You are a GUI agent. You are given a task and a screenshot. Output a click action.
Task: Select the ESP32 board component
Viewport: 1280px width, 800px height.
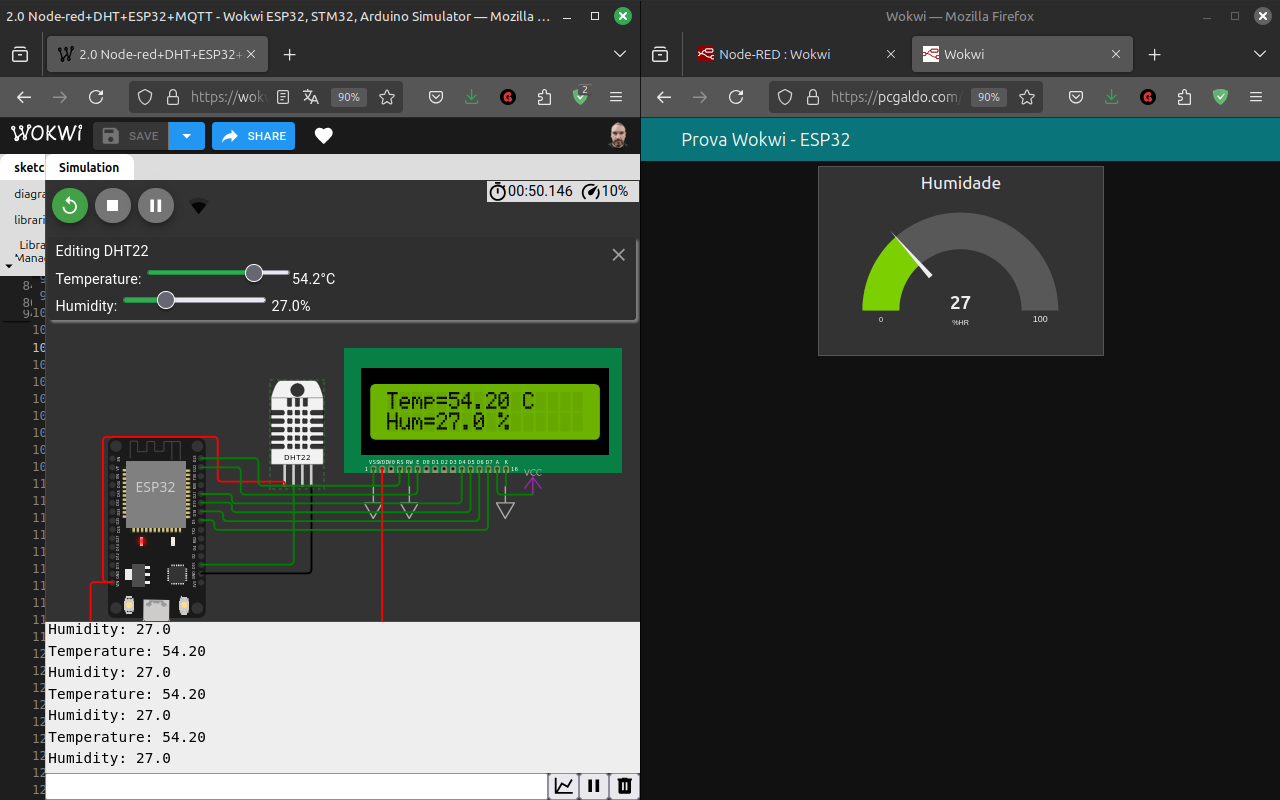(x=156, y=526)
